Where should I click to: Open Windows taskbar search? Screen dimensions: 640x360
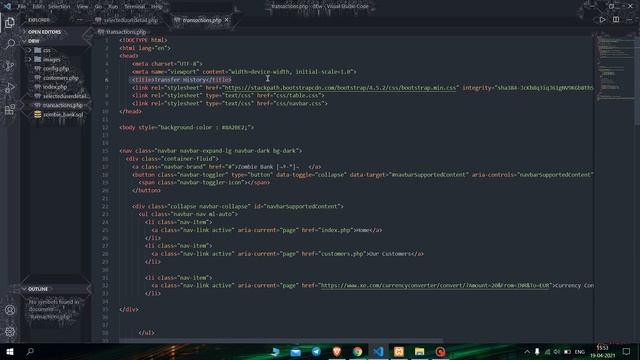click(30, 351)
